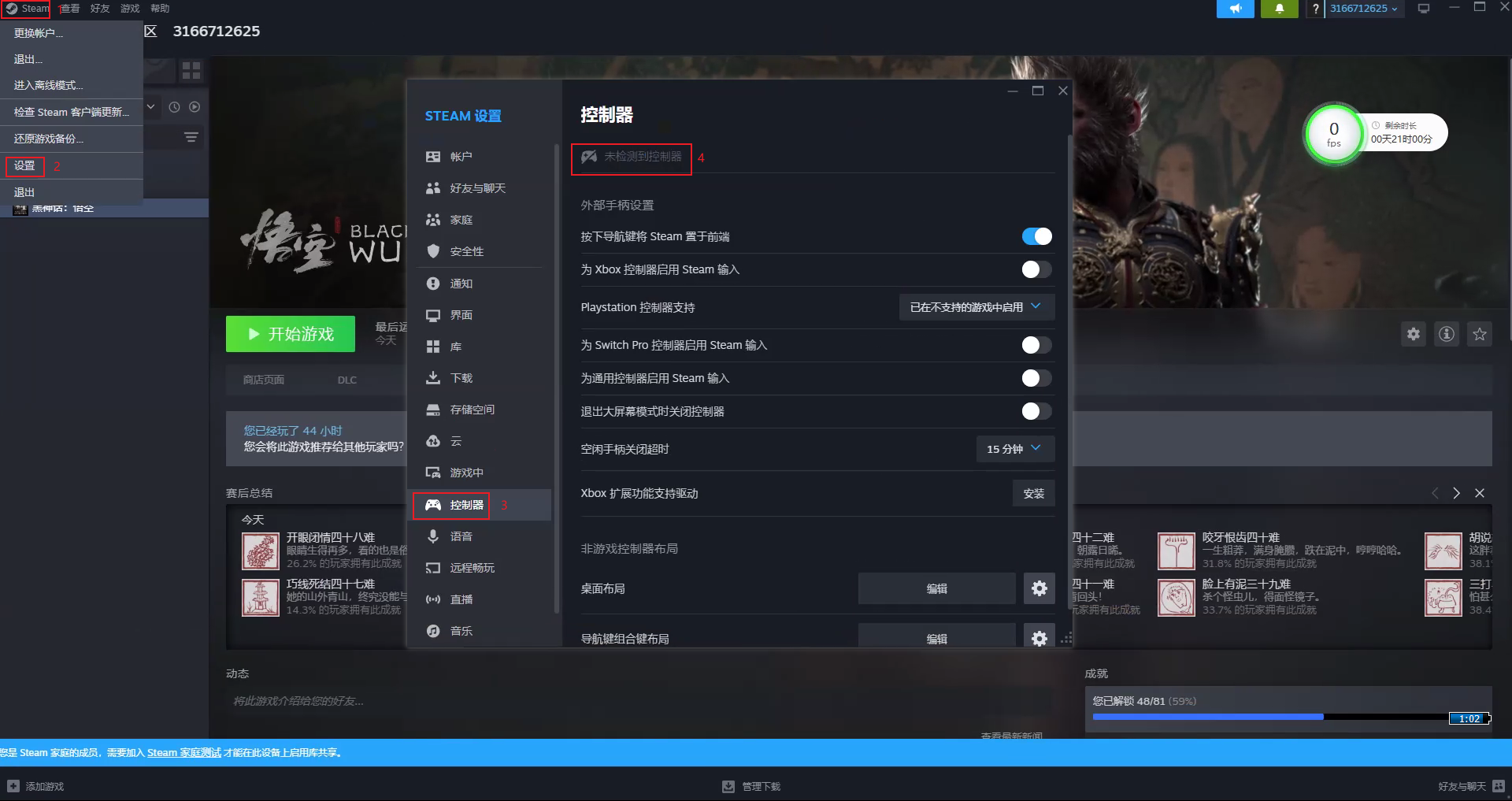Switch to Big Picture mode icon

pyautogui.click(x=1424, y=9)
